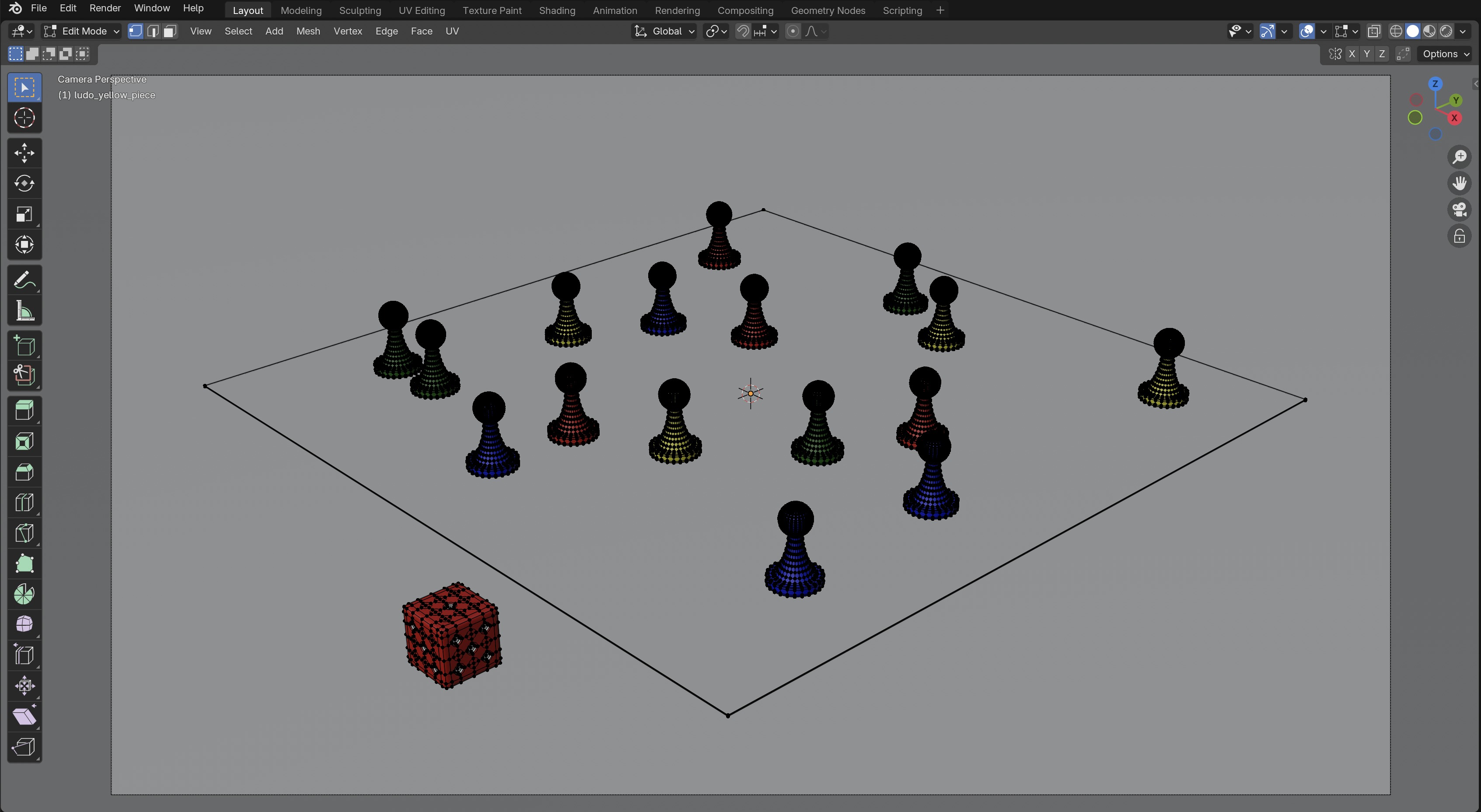Viewport: 1481px width, 812px height.
Task: Open the snapping options dropdown
Action: tap(766, 31)
